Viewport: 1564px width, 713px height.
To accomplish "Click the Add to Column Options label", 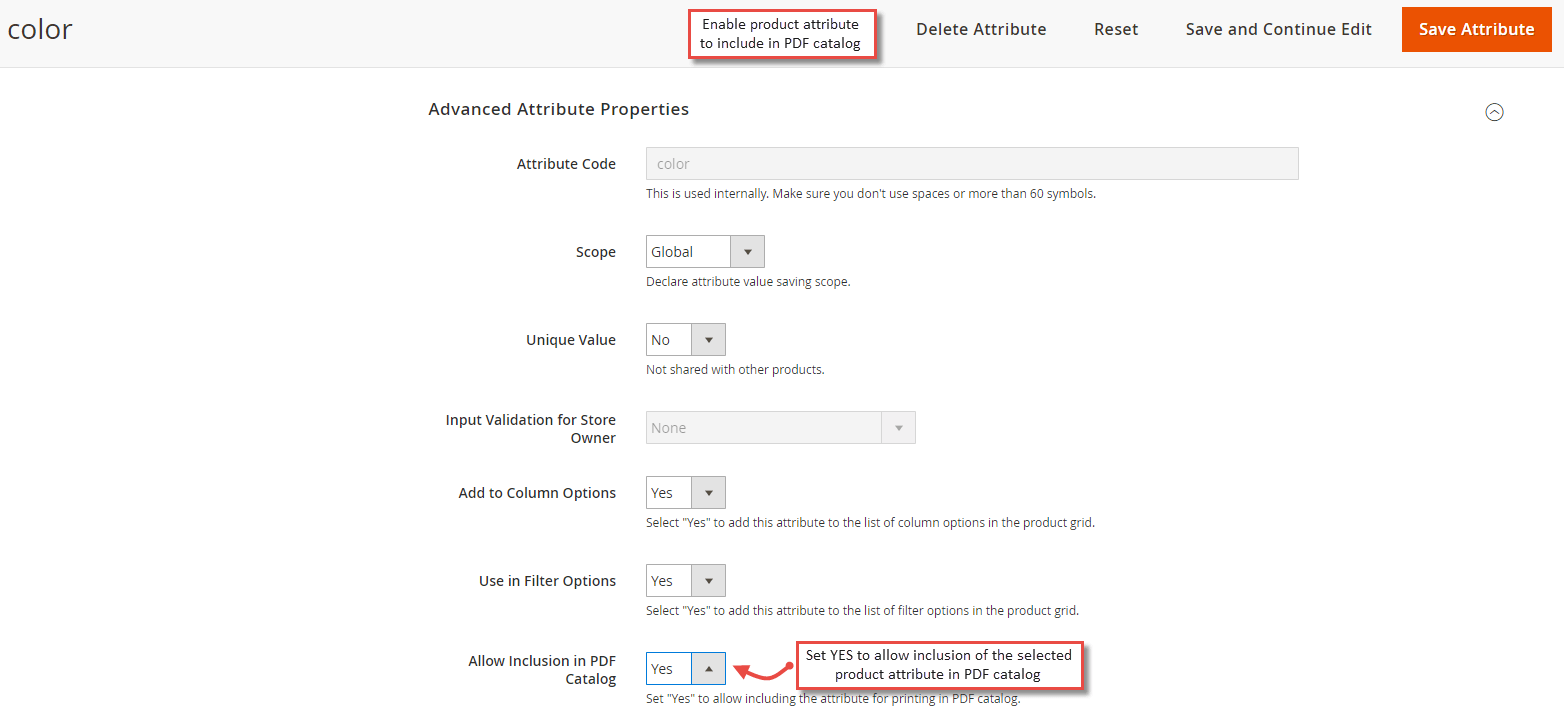I will click(537, 493).
